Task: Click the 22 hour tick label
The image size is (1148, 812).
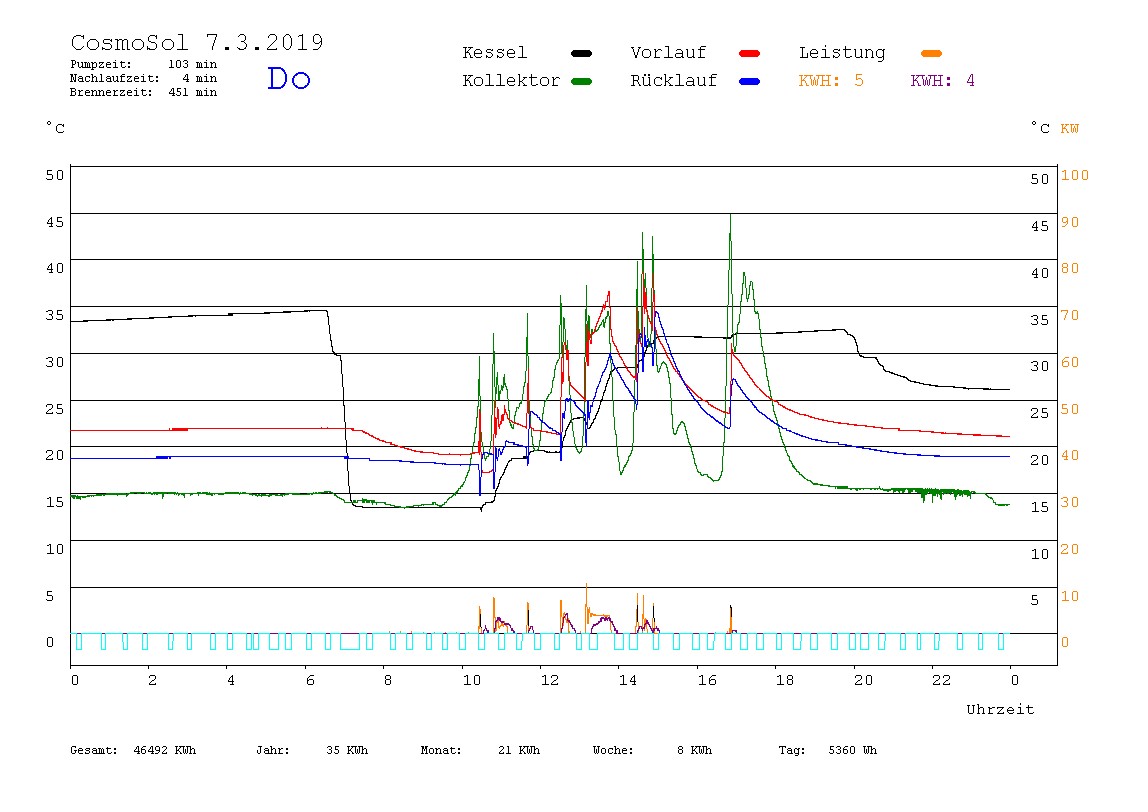Action: [942, 680]
